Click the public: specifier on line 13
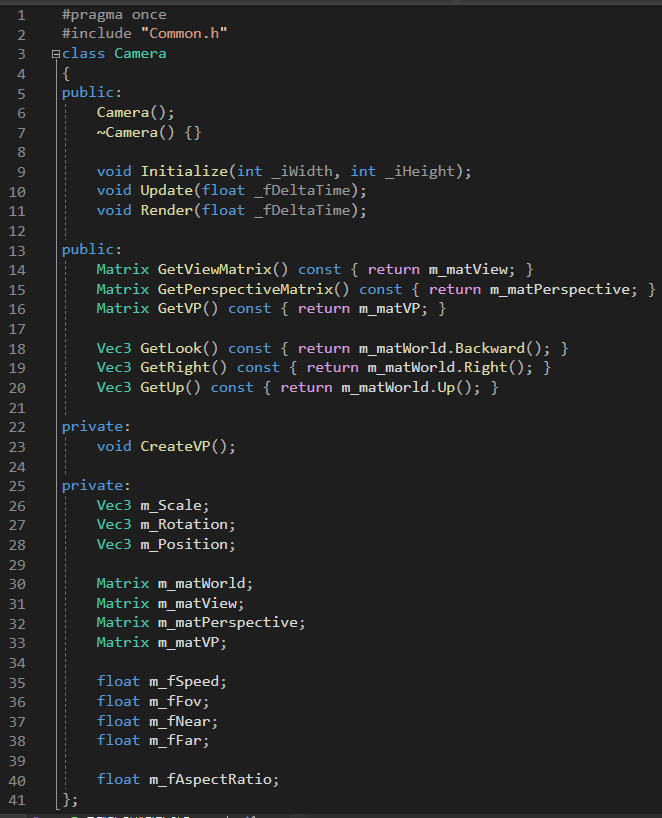This screenshot has width=662, height=818. click(92, 250)
